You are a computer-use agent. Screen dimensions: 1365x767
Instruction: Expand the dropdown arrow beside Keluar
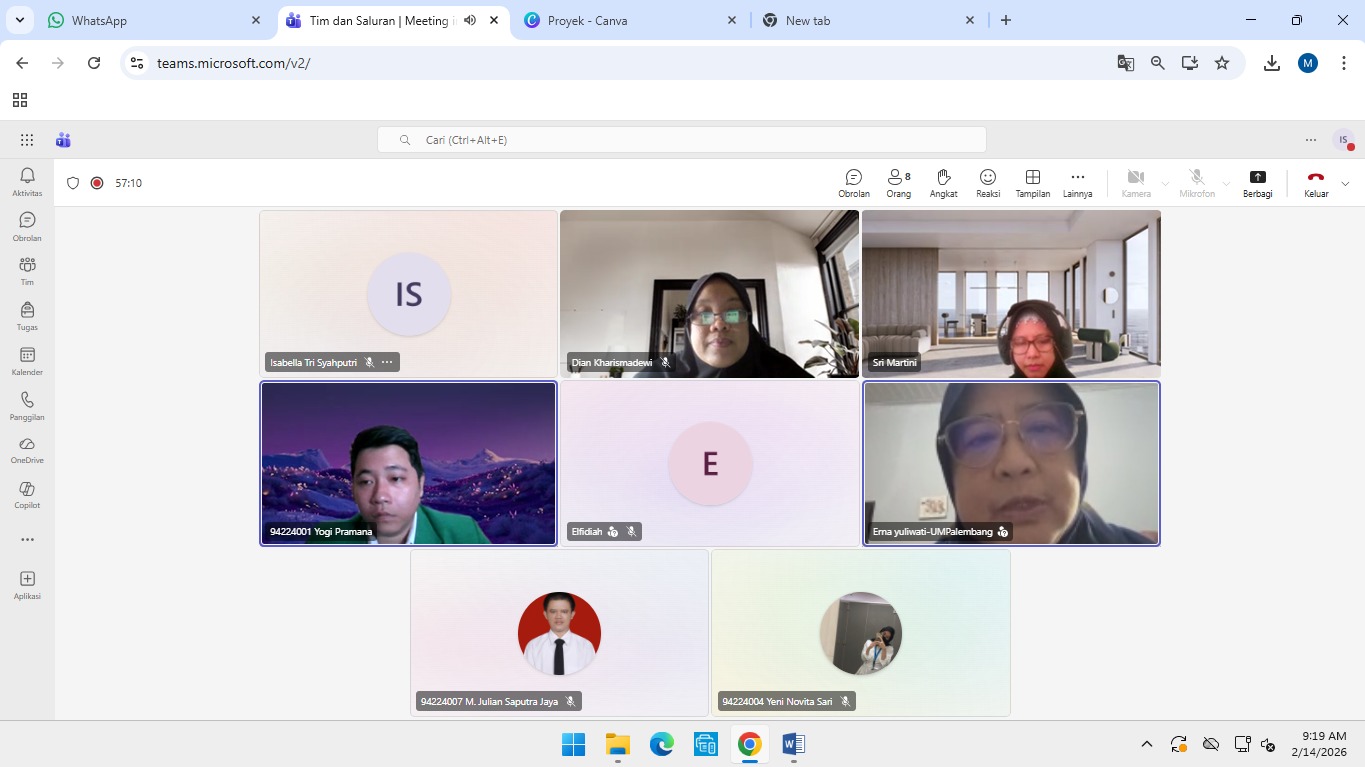click(1345, 184)
